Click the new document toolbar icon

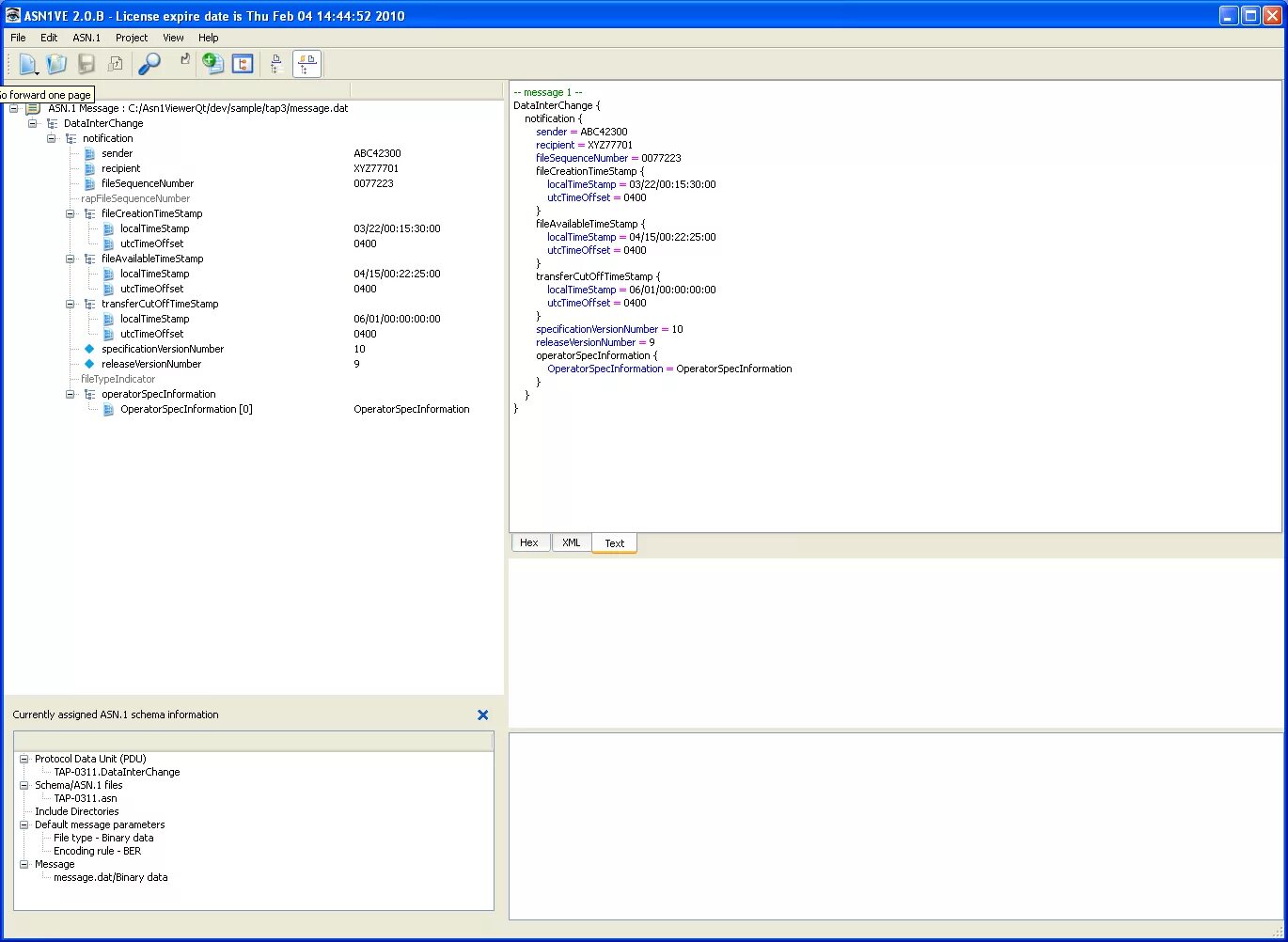tap(26, 64)
